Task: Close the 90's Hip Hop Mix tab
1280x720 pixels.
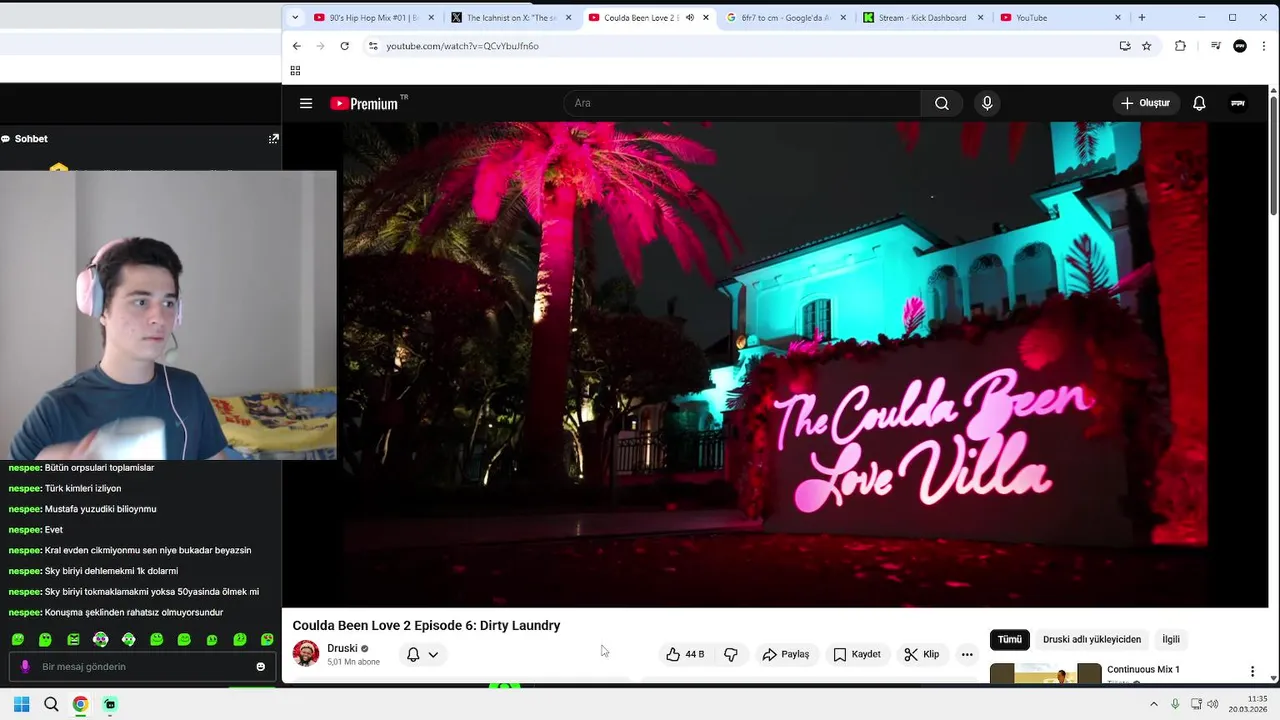Action: click(431, 17)
